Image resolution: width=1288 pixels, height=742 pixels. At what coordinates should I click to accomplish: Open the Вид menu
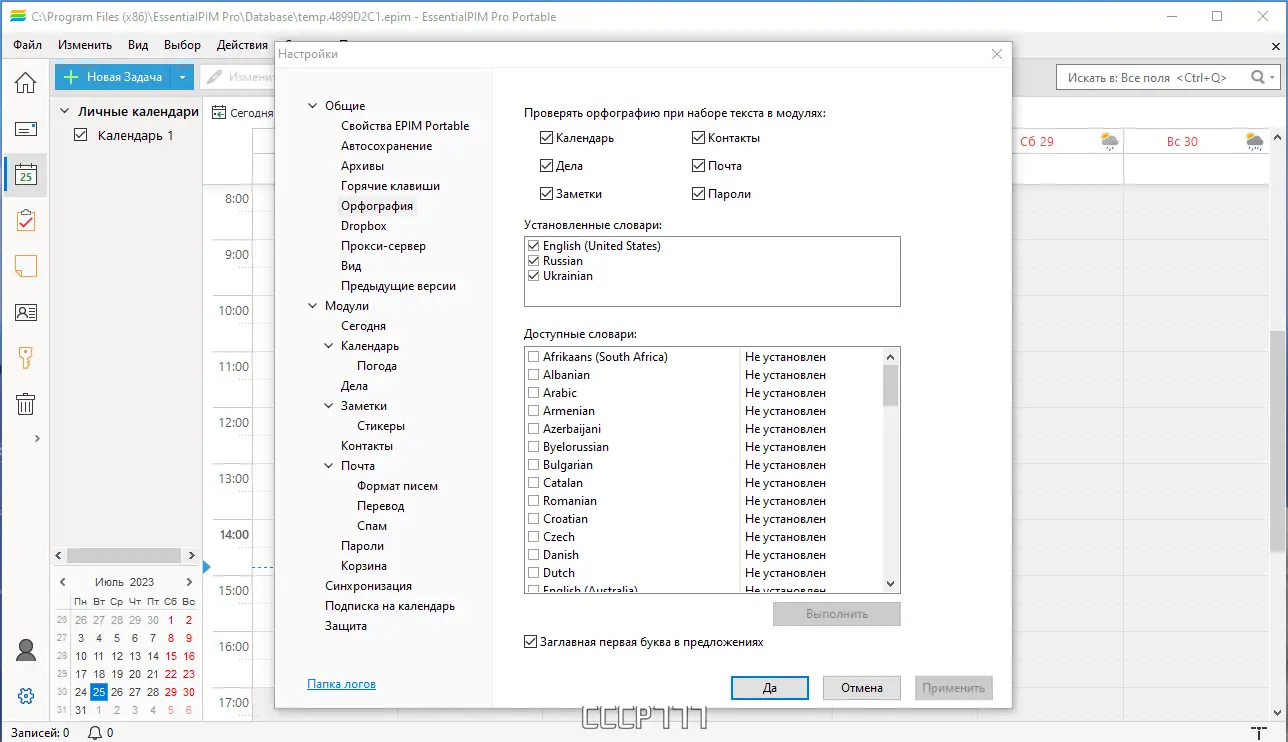pos(138,45)
